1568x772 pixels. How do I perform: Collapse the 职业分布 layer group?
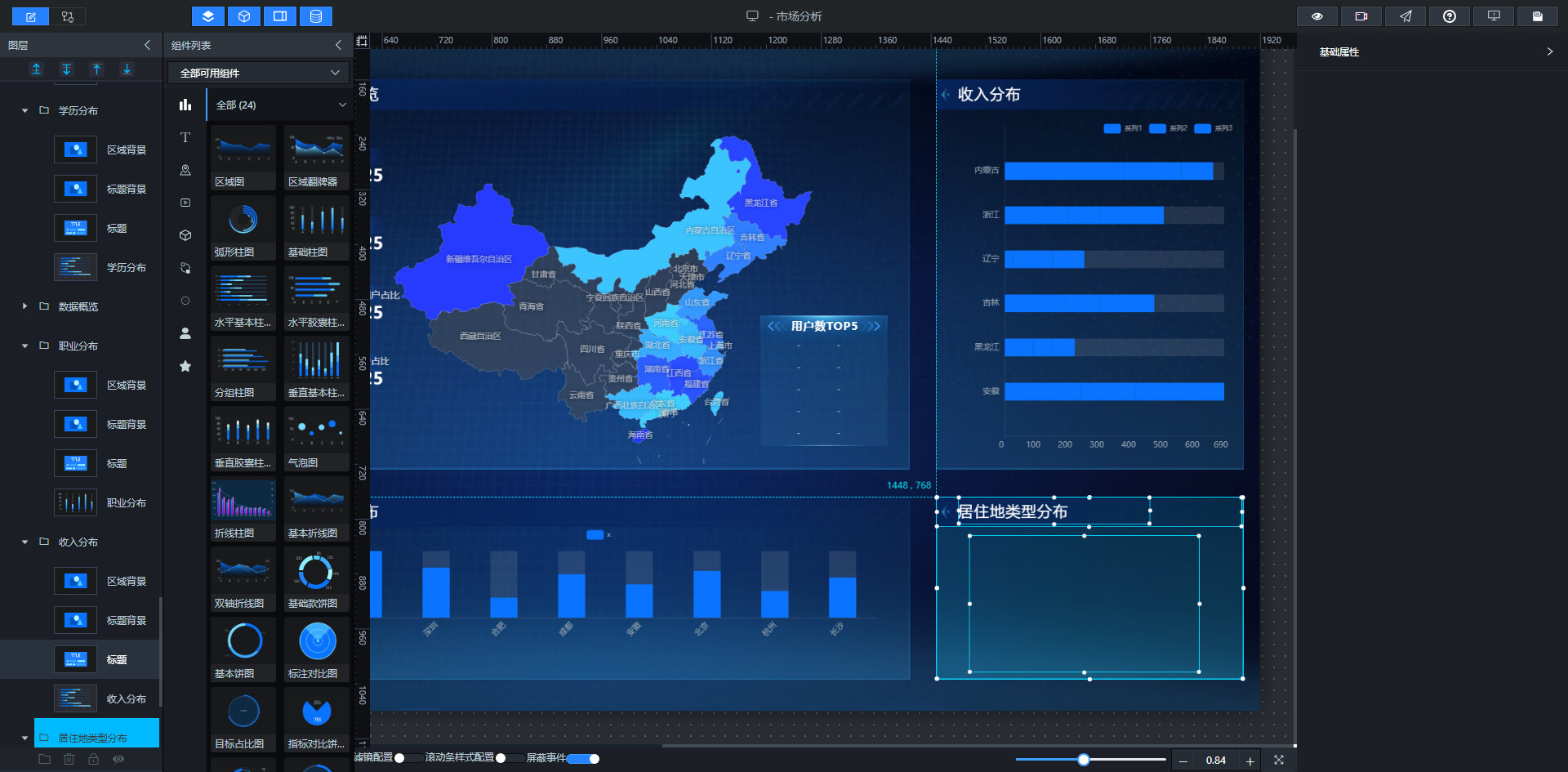(24, 346)
